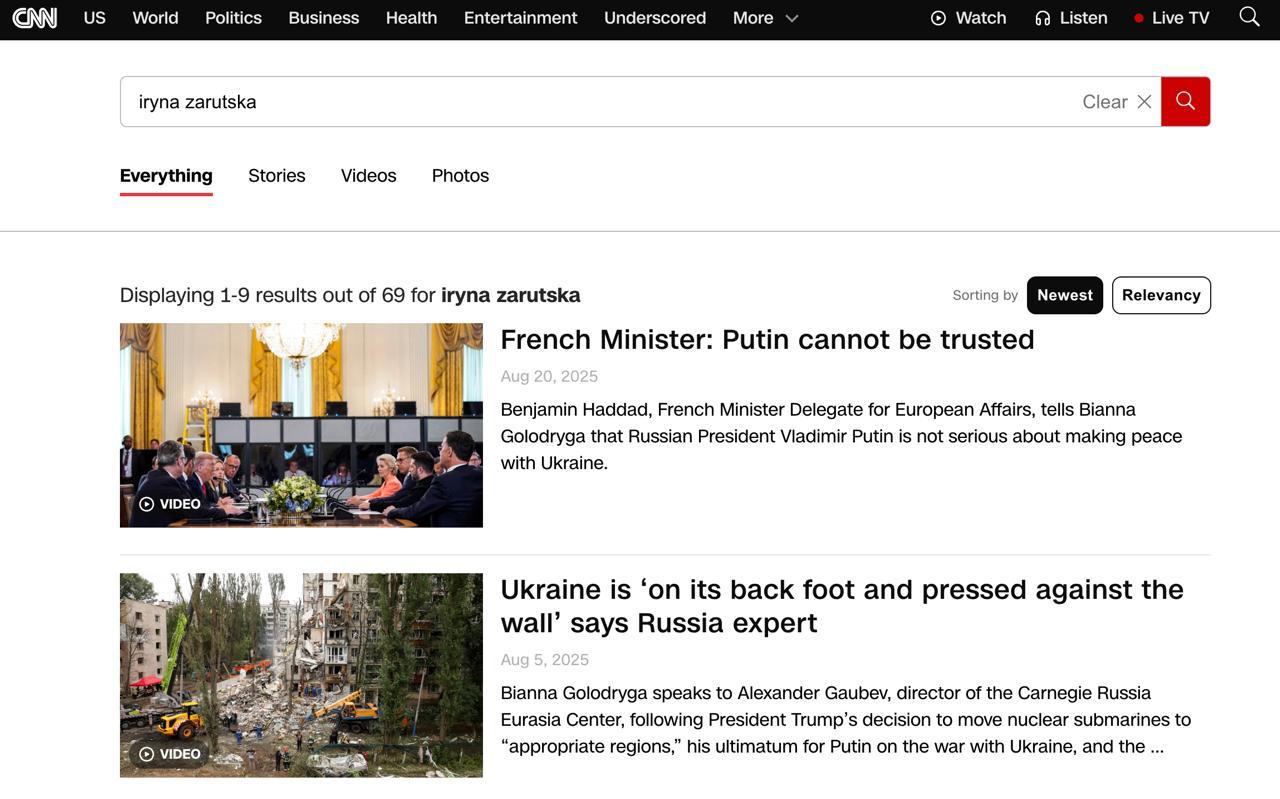
Task: Open Live TV with red dot
Action: pos(1171,18)
